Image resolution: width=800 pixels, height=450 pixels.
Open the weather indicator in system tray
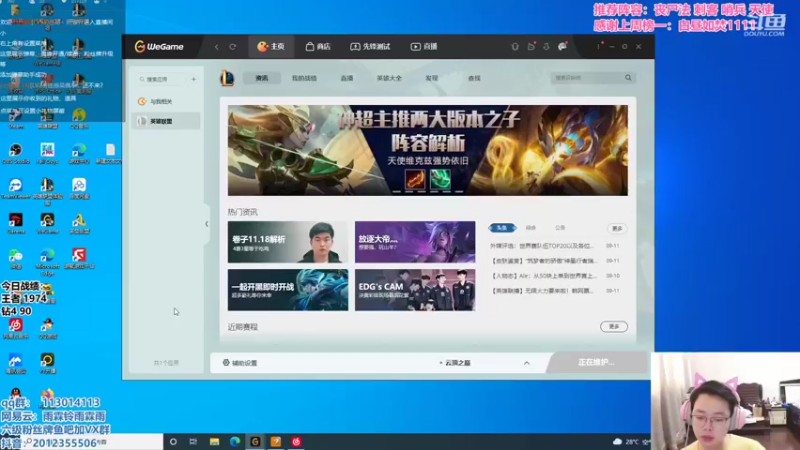coord(627,442)
